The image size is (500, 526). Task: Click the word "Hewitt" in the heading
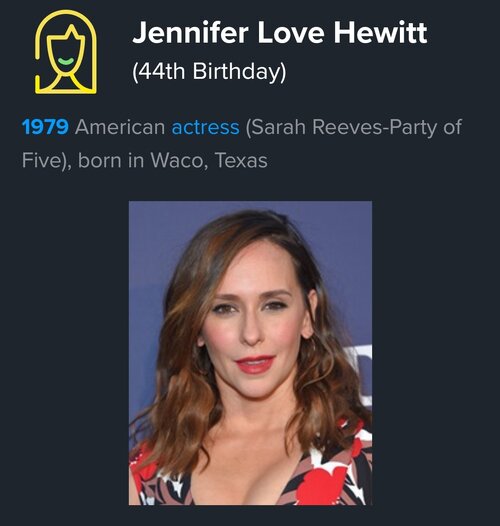380,33
